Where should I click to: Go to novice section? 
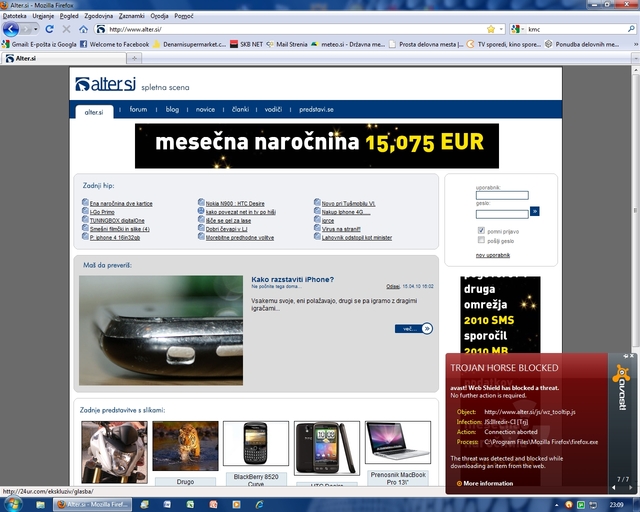205,109
